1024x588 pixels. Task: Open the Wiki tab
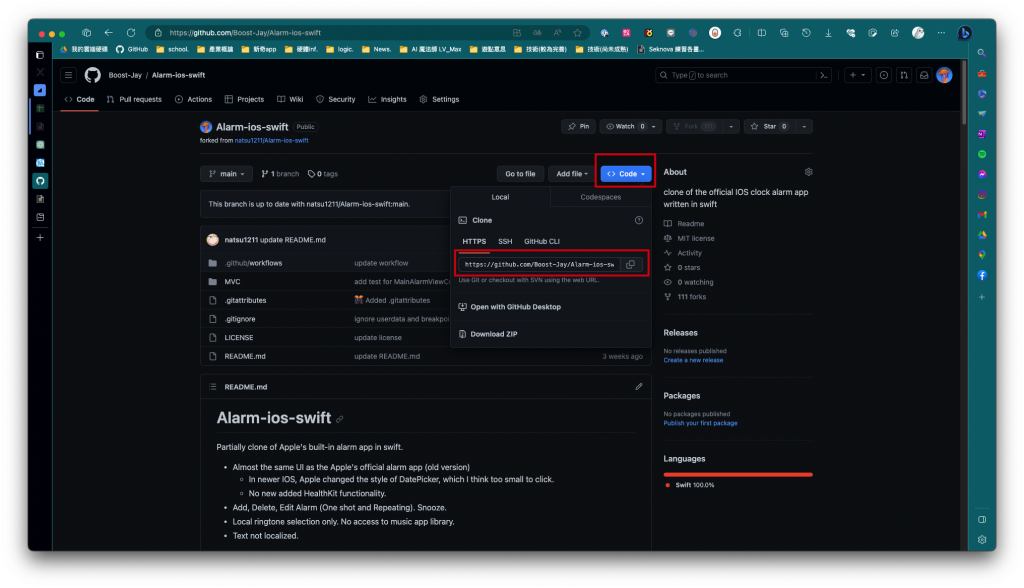[x=290, y=99]
